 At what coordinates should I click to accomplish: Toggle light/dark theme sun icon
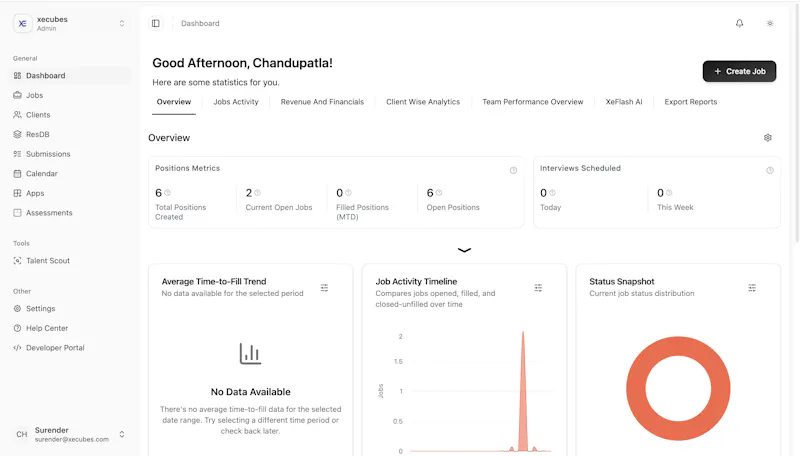click(770, 23)
